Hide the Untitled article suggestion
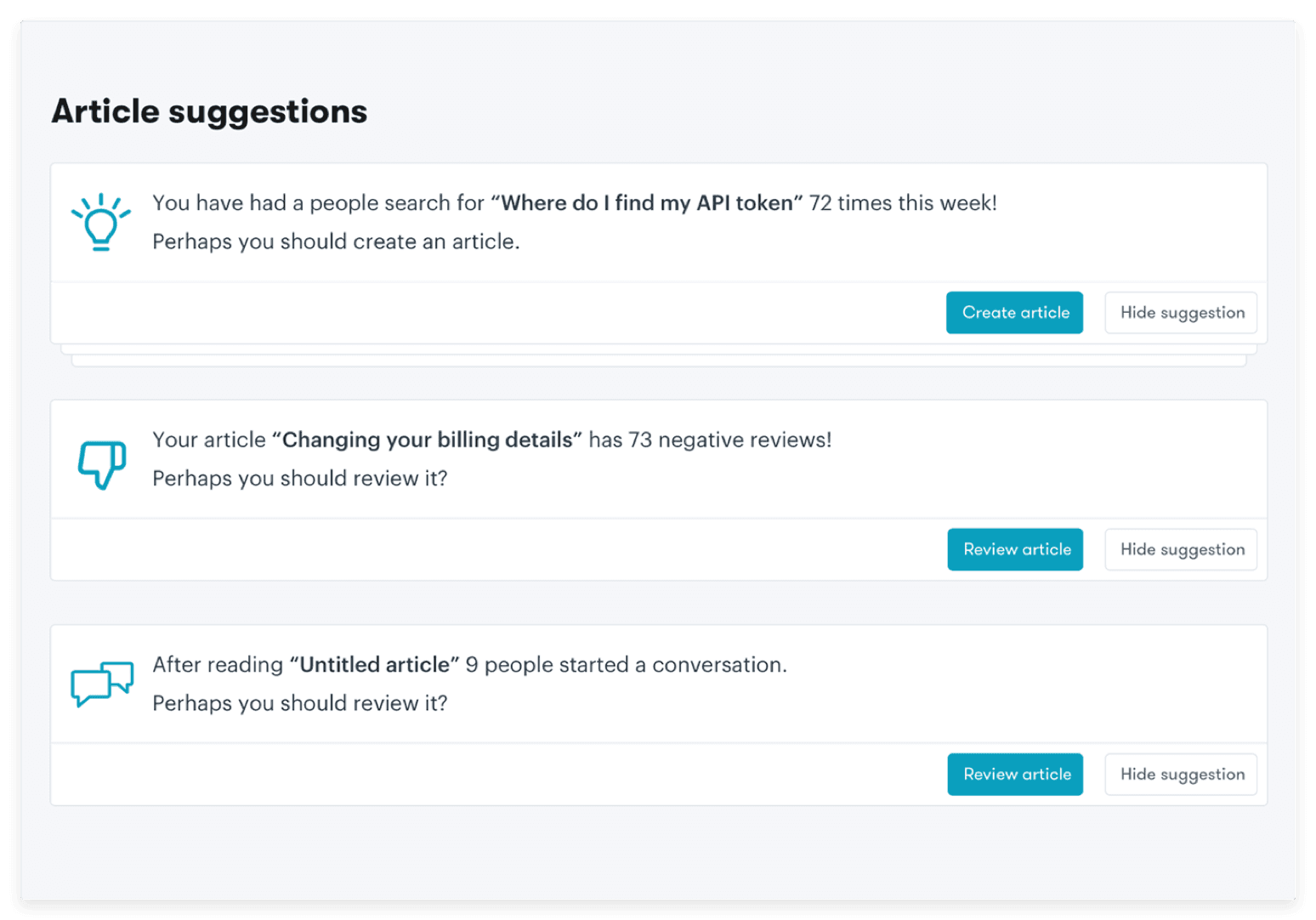This screenshot has height=920, width=1316. pyautogui.click(x=1180, y=774)
